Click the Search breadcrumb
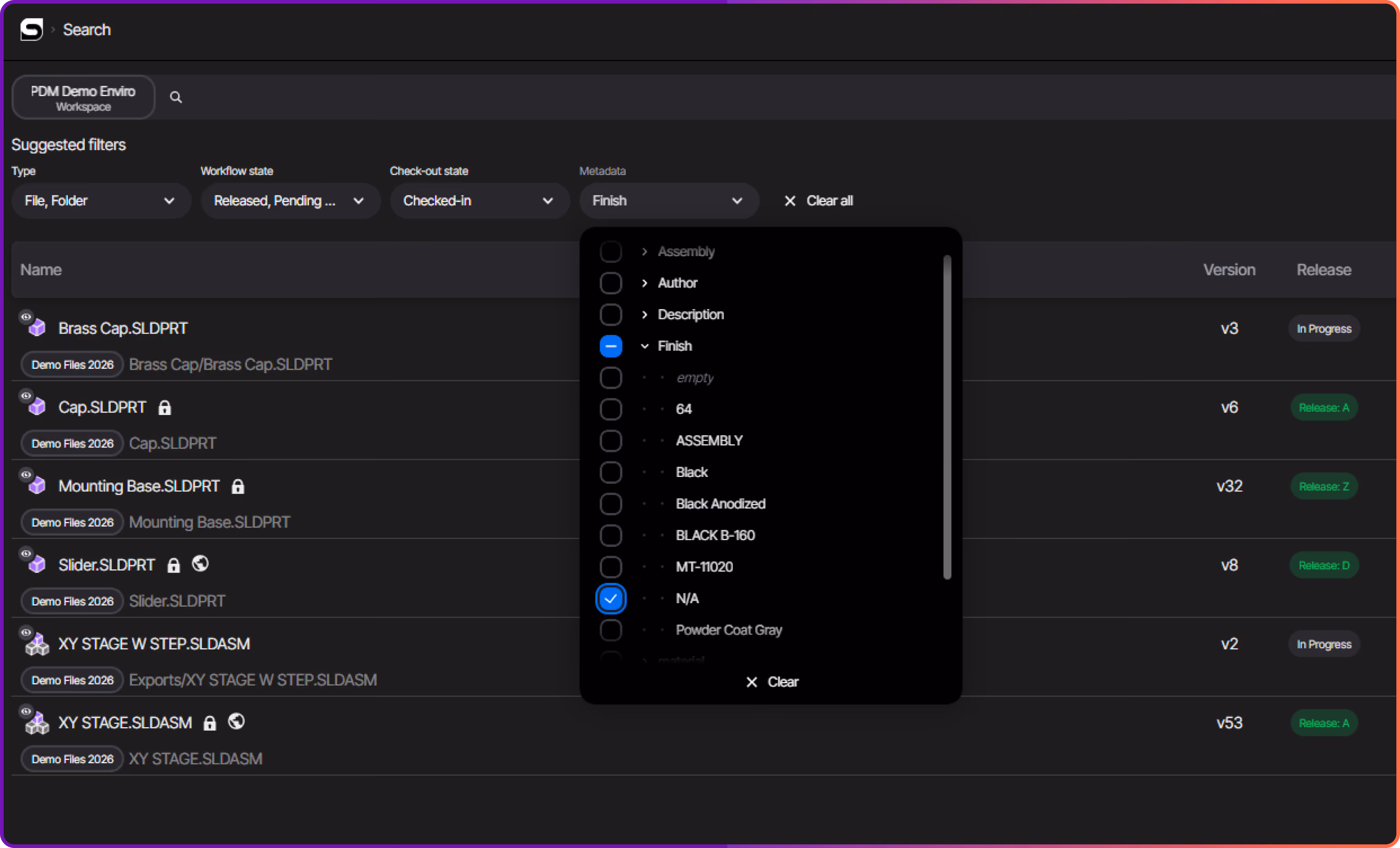 [86, 29]
